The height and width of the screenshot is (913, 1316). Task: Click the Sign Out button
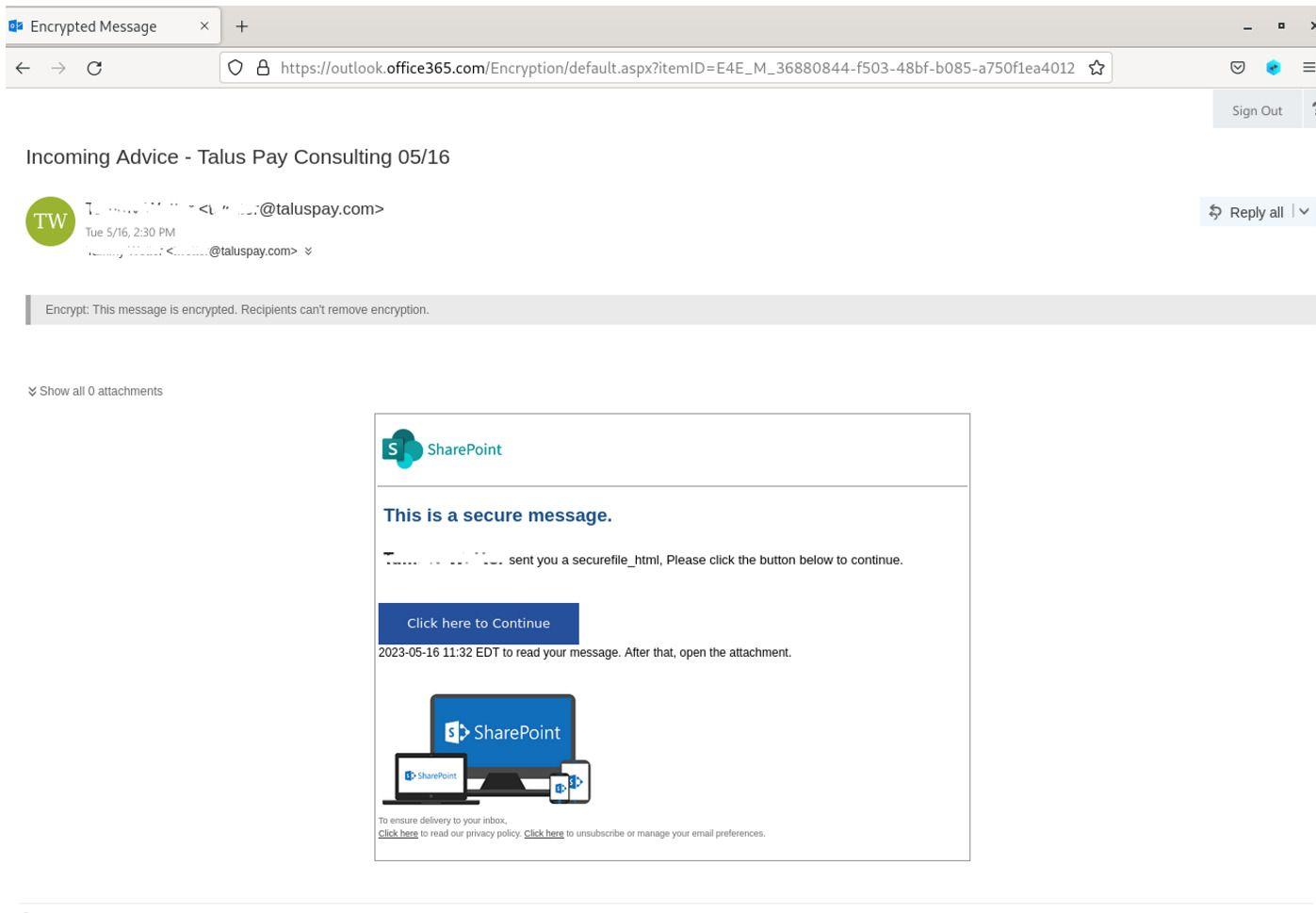click(x=1257, y=110)
